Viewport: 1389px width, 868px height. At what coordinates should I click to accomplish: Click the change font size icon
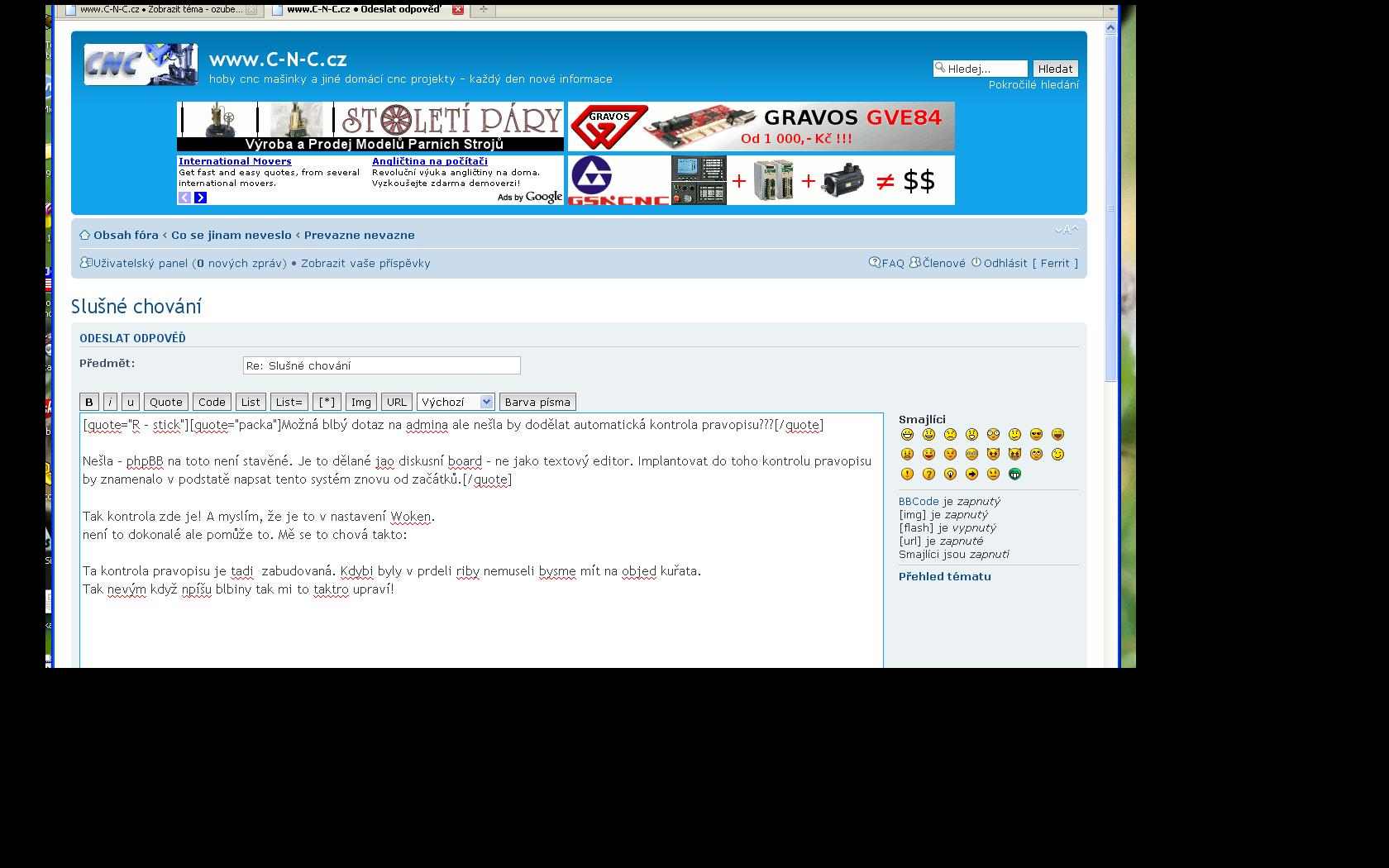(x=1066, y=230)
